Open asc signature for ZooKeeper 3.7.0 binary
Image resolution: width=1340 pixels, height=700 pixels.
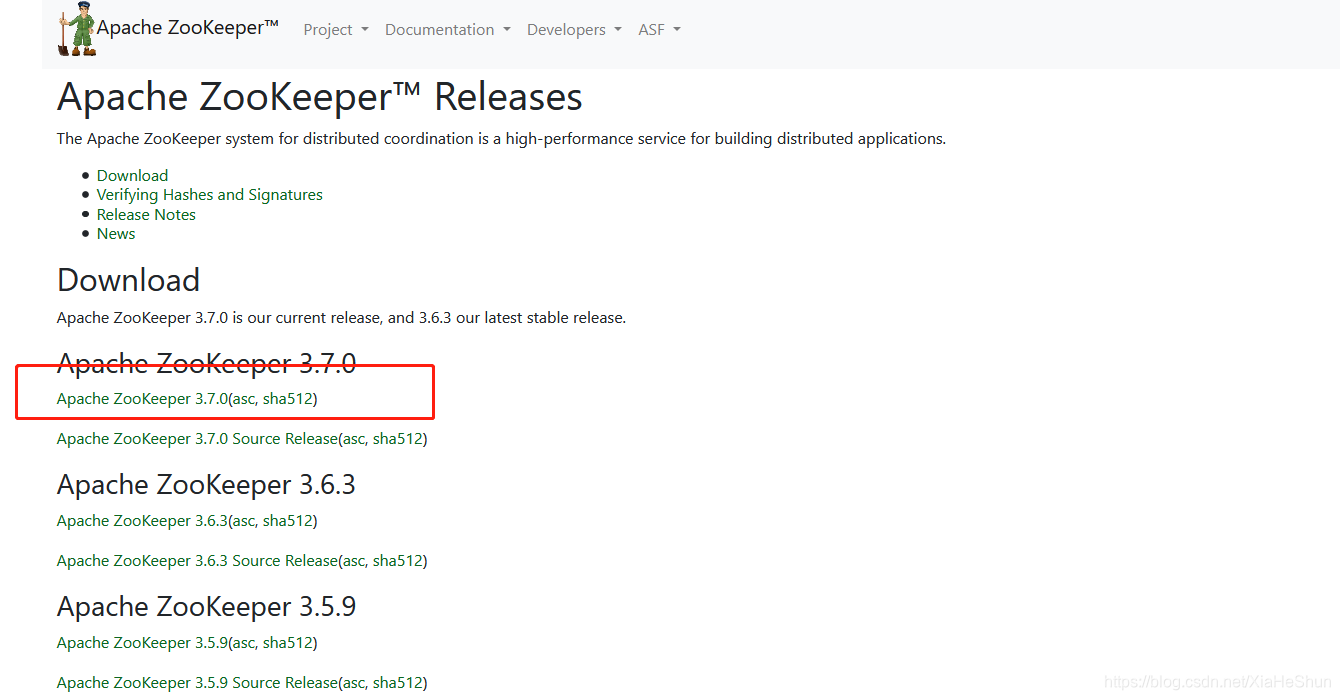click(x=244, y=399)
